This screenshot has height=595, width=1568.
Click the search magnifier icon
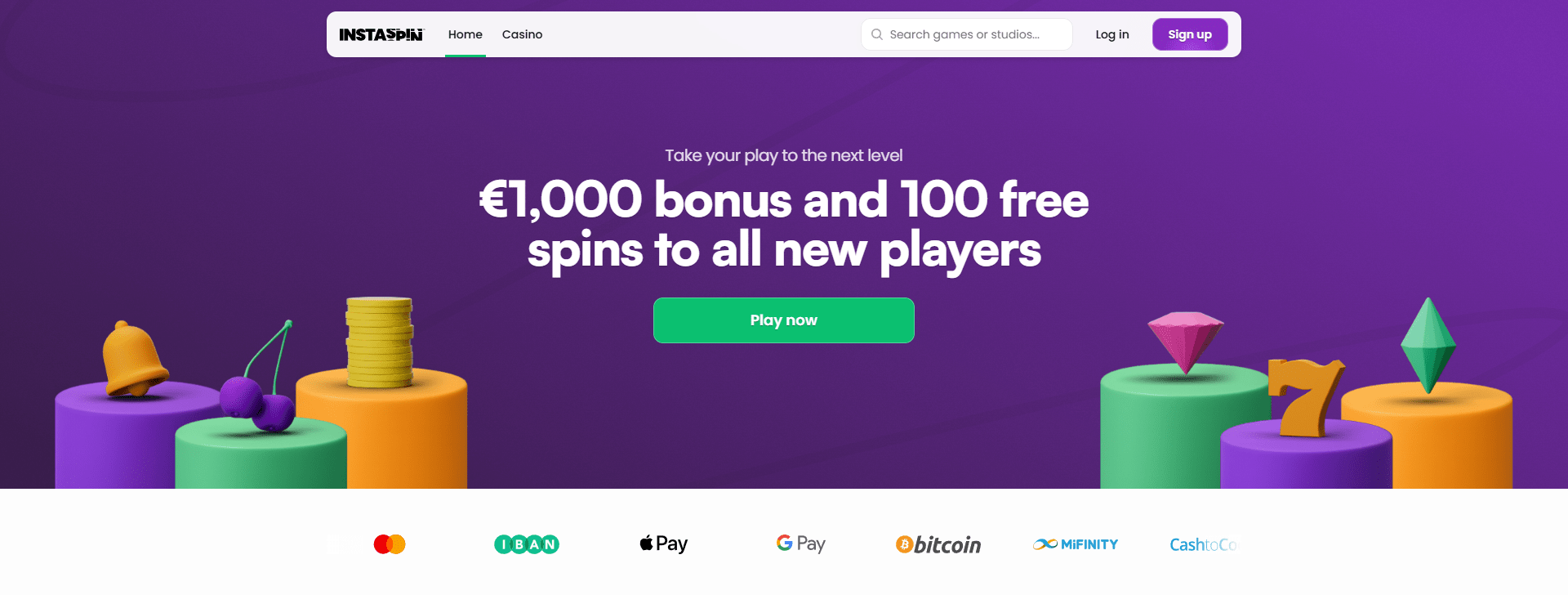[x=877, y=34]
